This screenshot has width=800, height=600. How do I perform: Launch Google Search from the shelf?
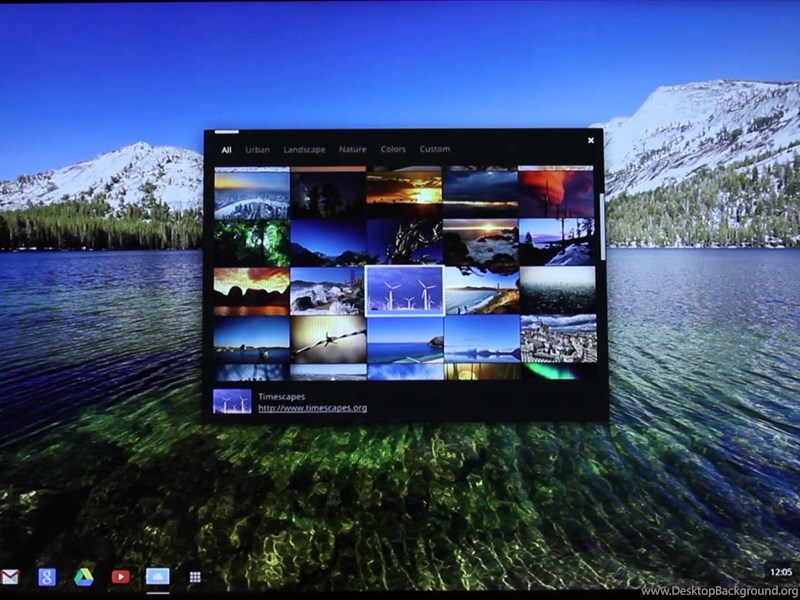[46, 577]
